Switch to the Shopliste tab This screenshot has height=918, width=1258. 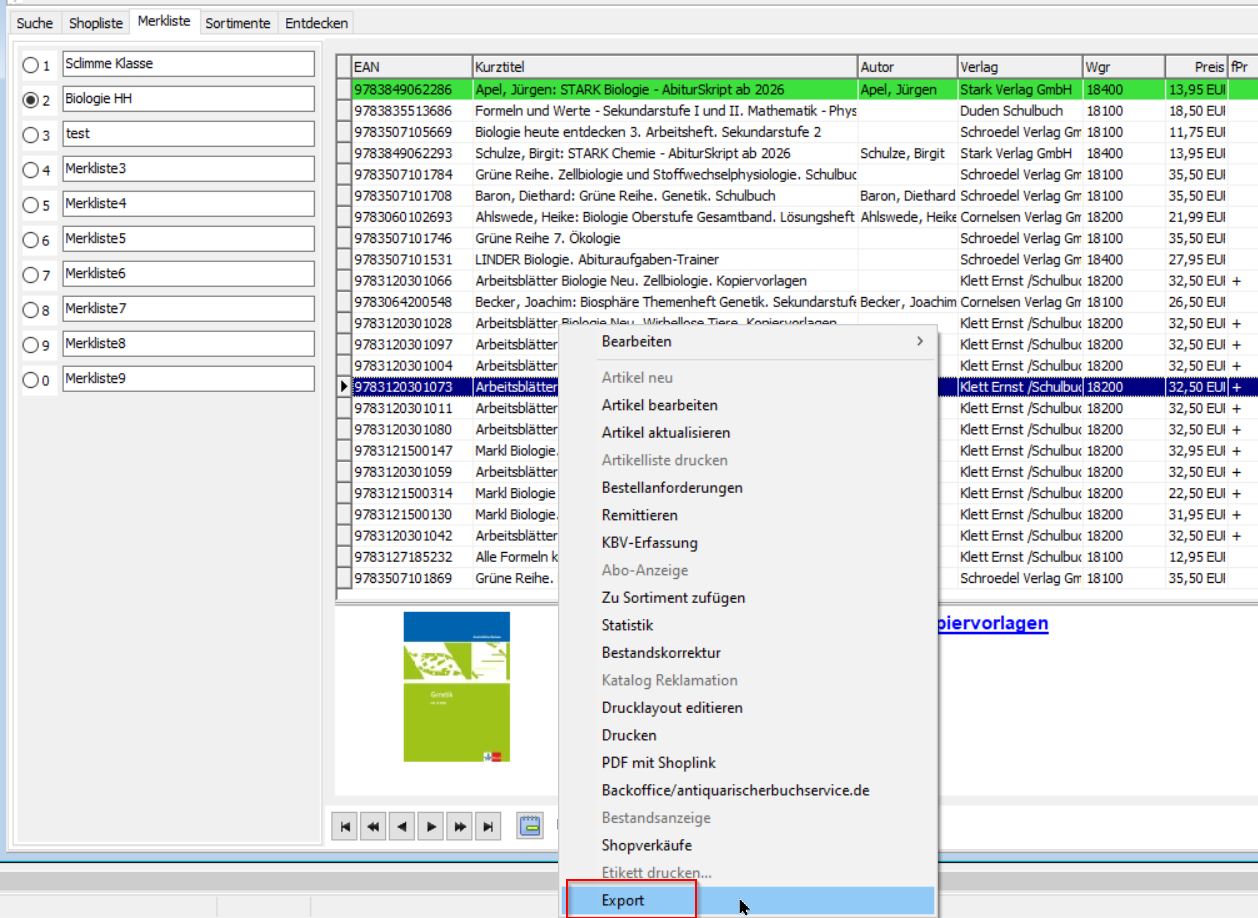pos(95,23)
